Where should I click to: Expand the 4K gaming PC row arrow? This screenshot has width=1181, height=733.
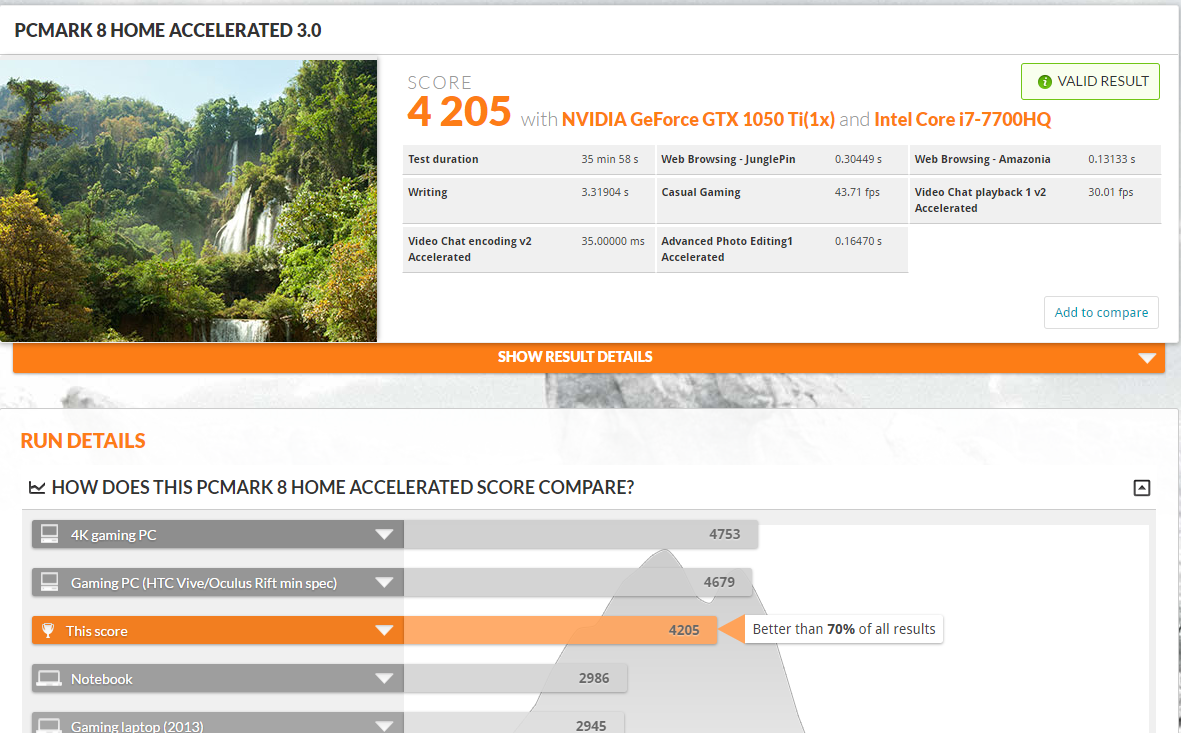384,534
